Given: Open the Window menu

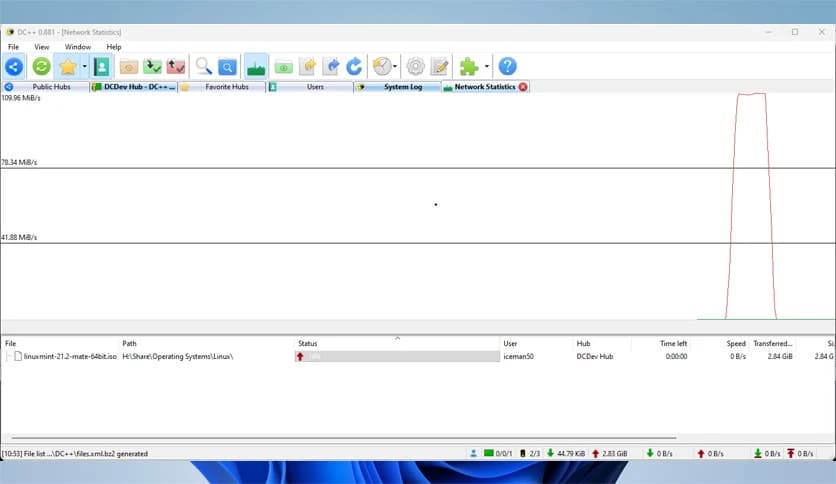Looking at the screenshot, I should click(78, 47).
